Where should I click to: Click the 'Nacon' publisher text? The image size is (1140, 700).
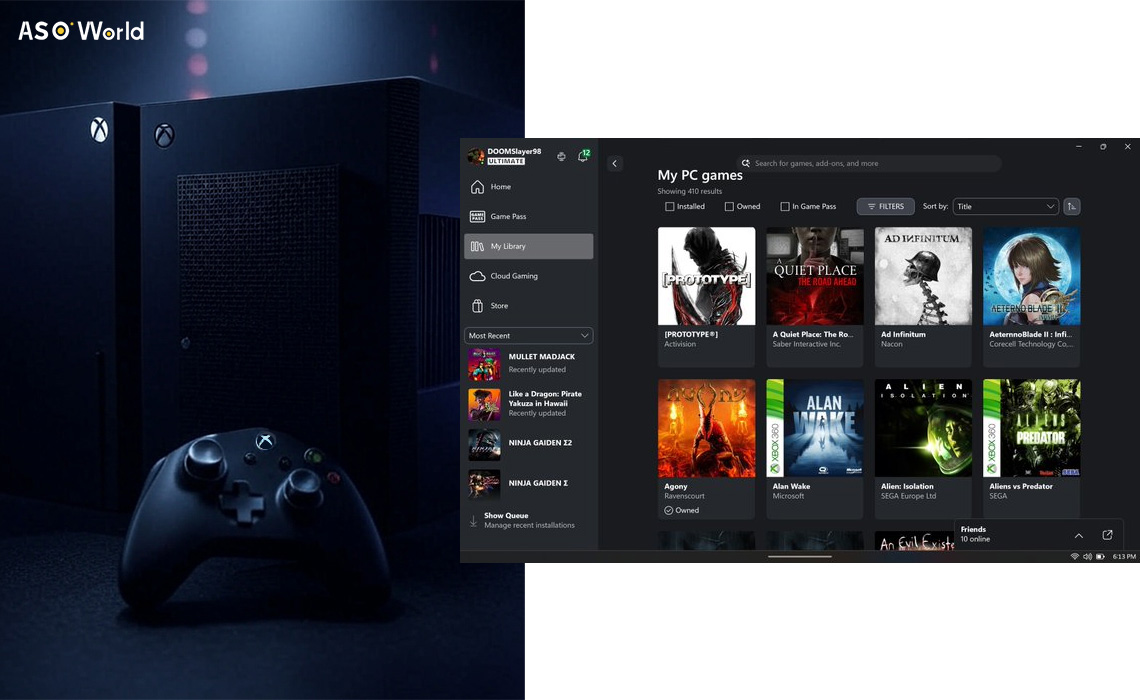coord(891,345)
